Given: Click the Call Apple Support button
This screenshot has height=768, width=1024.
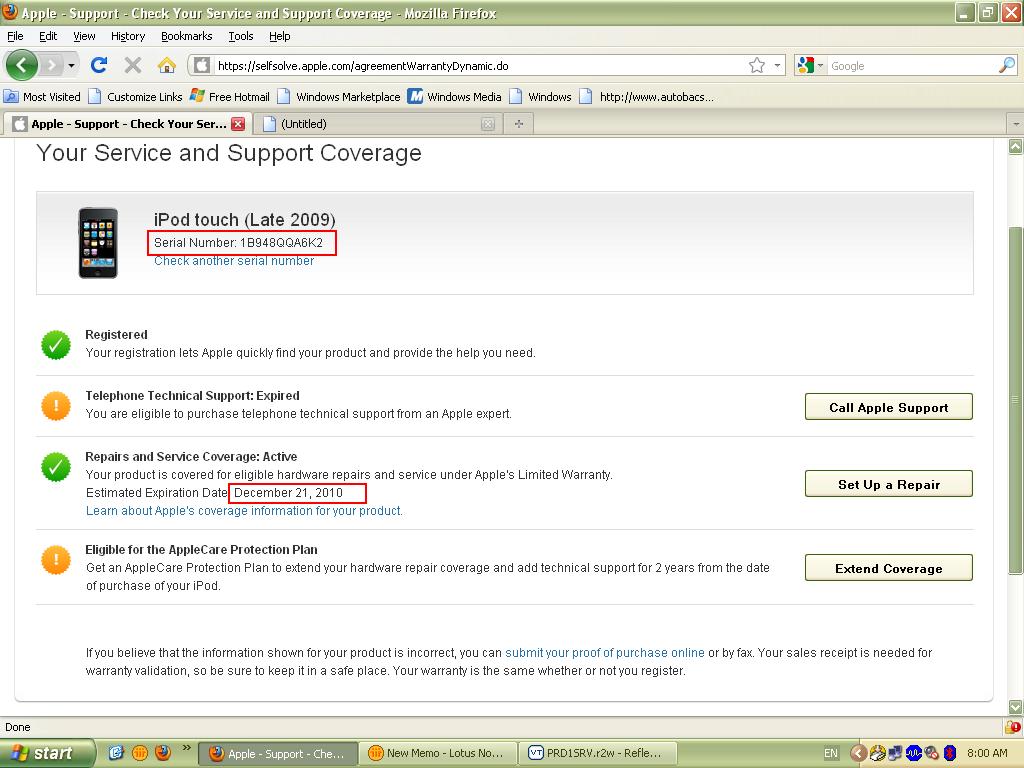Looking at the screenshot, I should pyautogui.click(x=888, y=407).
